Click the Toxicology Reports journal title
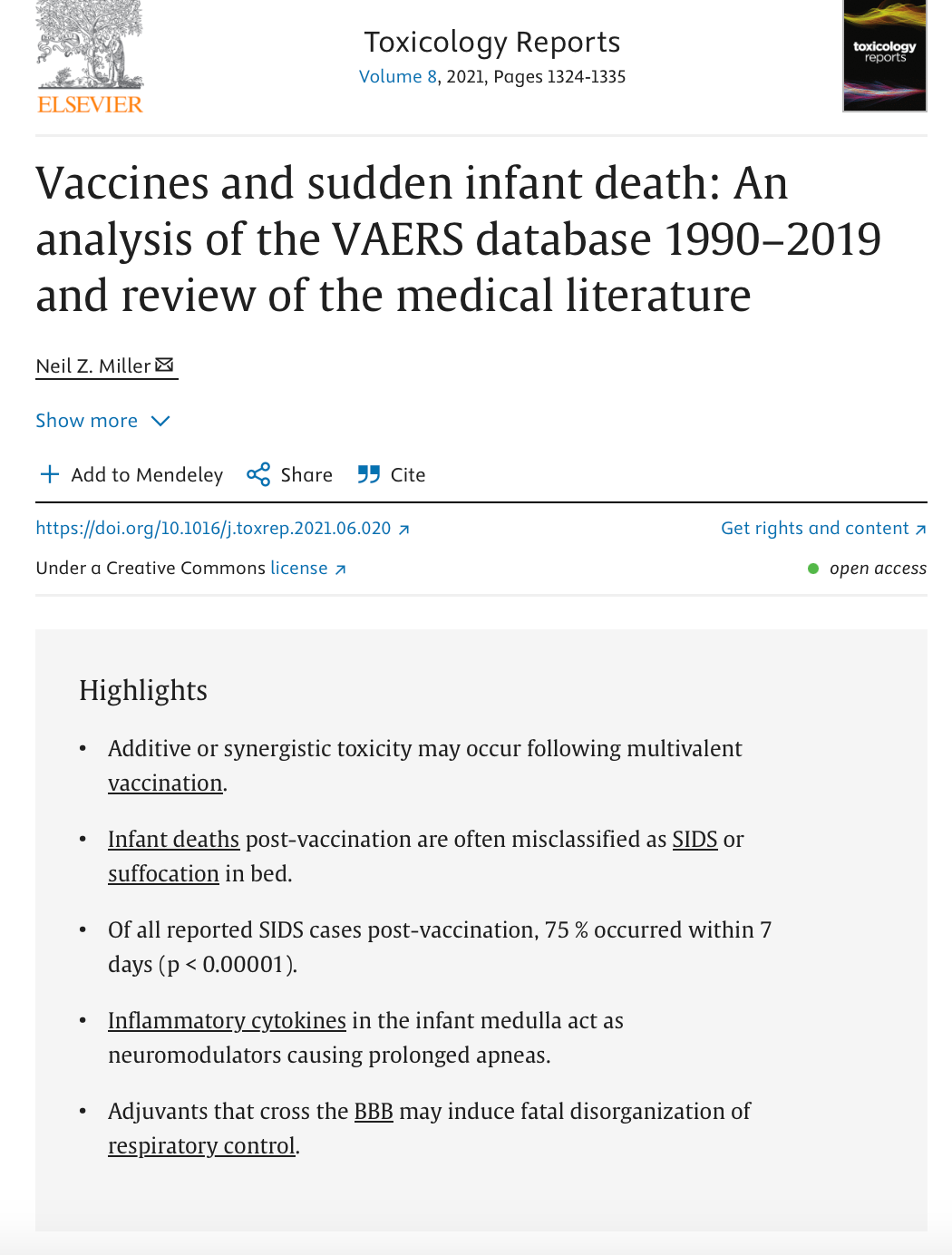This screenshot has height=1255, width=952. (x=492, y=42)
